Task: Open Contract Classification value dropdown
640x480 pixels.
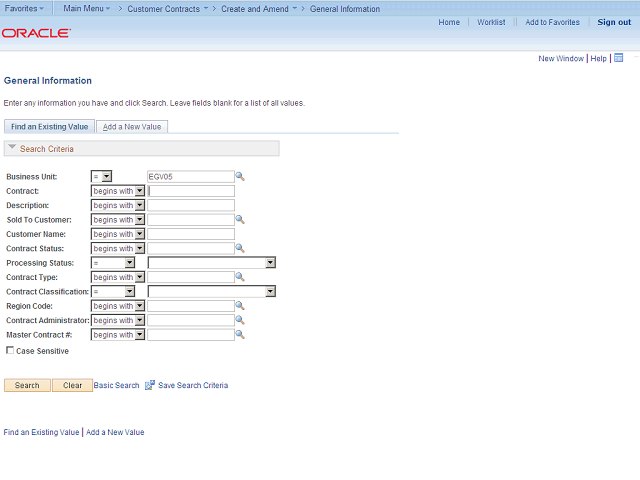Action: (x=211, y=291)
